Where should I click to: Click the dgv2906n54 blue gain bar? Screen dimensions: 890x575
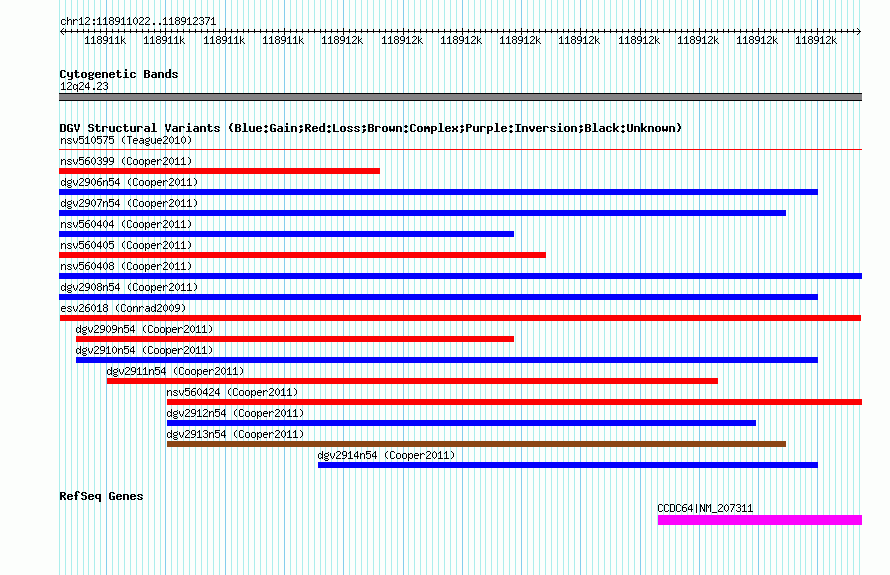pyautogui.click(x=439, y=192)
